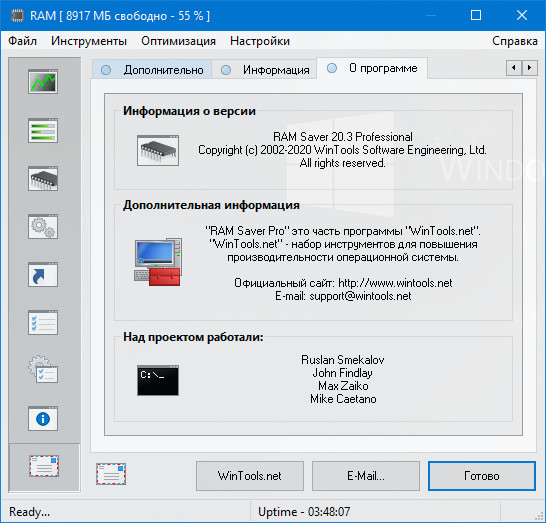Click the name Mike Caetano

[x=343, y=399]
